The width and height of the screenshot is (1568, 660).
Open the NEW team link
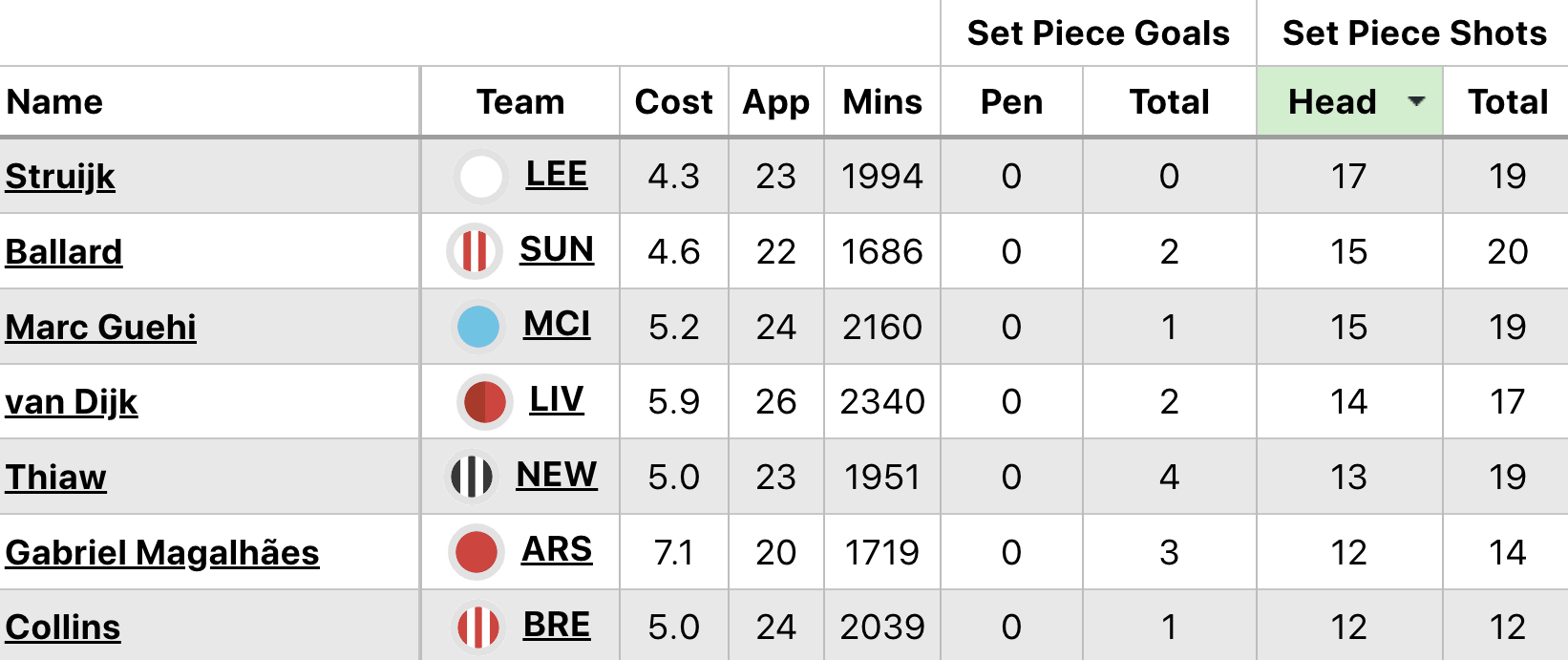[557, 475]
